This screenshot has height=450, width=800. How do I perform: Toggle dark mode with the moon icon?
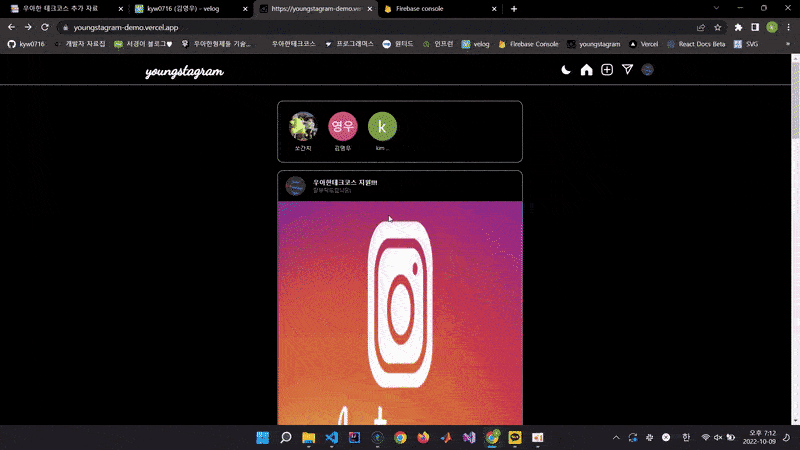(566, 70)
